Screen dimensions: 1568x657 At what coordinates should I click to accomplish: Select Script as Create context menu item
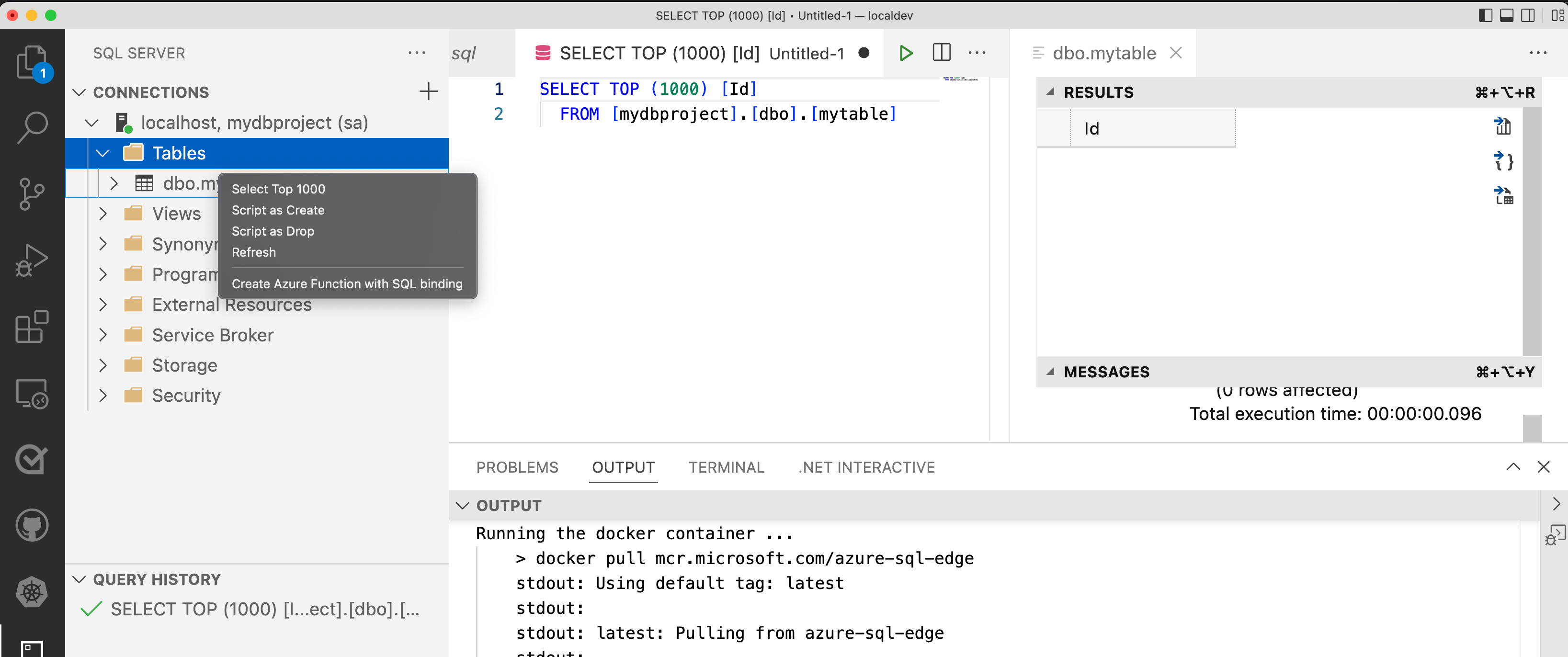(277, 210)
